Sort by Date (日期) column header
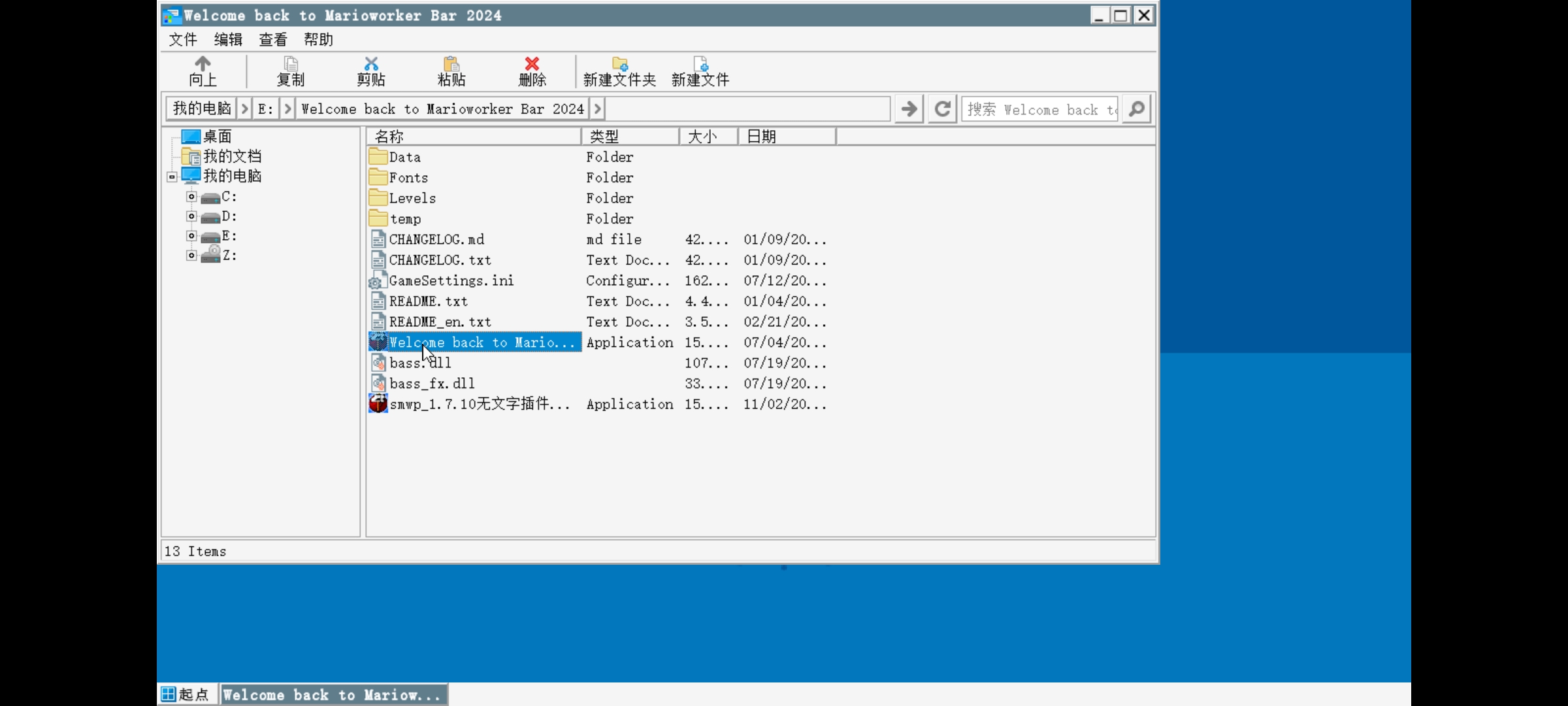 787,137
